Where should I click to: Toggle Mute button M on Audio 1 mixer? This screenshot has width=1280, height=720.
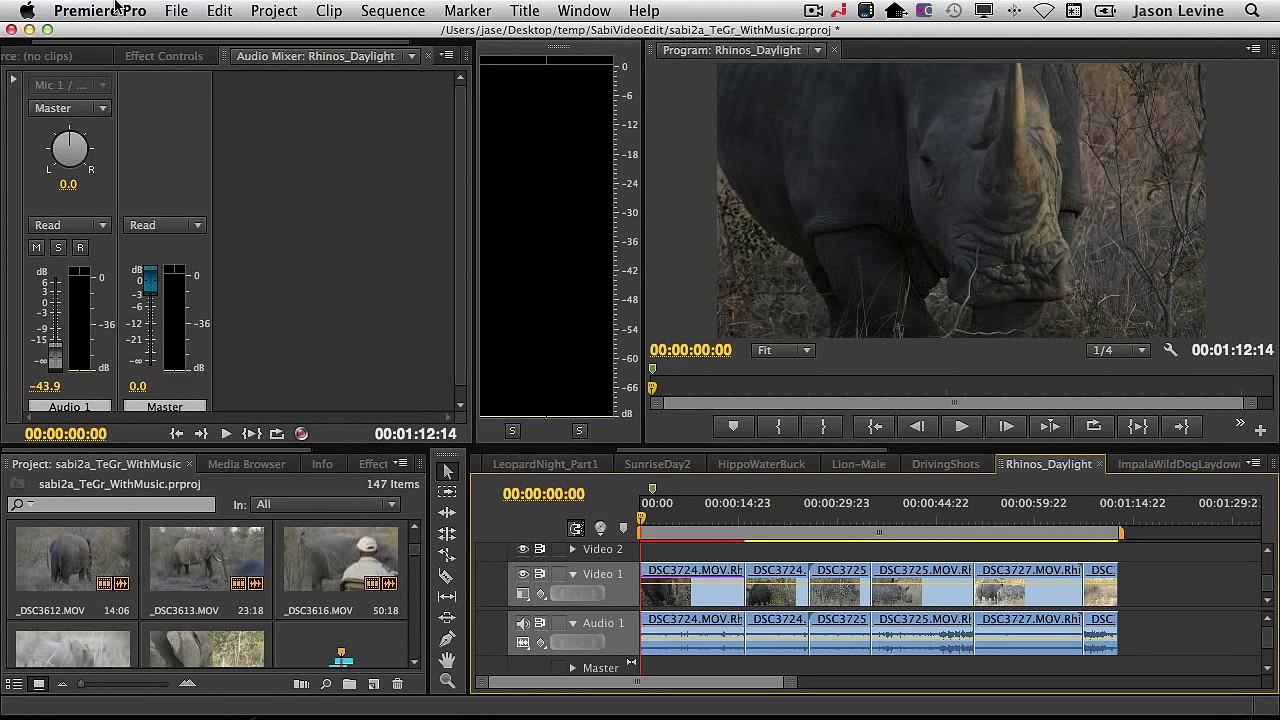coord(36,247)
